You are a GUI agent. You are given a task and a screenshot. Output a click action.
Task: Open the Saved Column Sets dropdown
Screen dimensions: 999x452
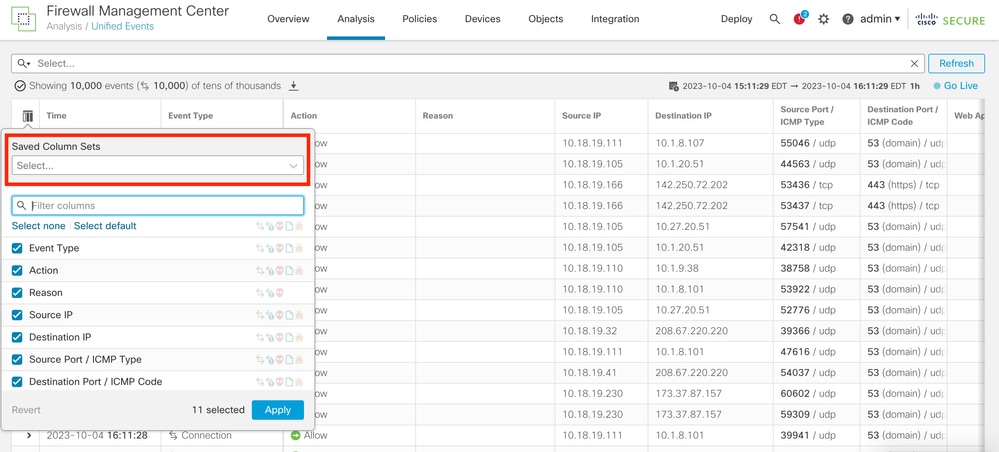pos(157,165)
